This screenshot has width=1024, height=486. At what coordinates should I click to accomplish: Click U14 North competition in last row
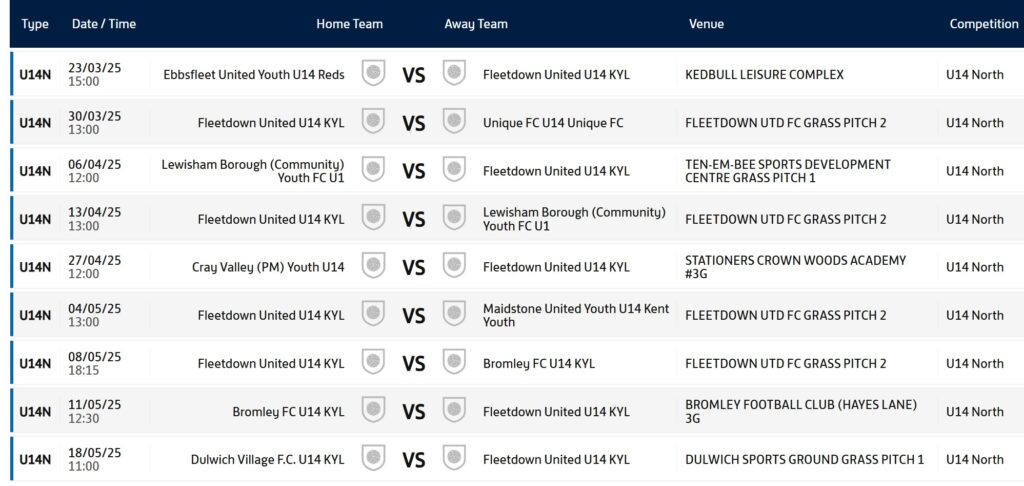975,460
